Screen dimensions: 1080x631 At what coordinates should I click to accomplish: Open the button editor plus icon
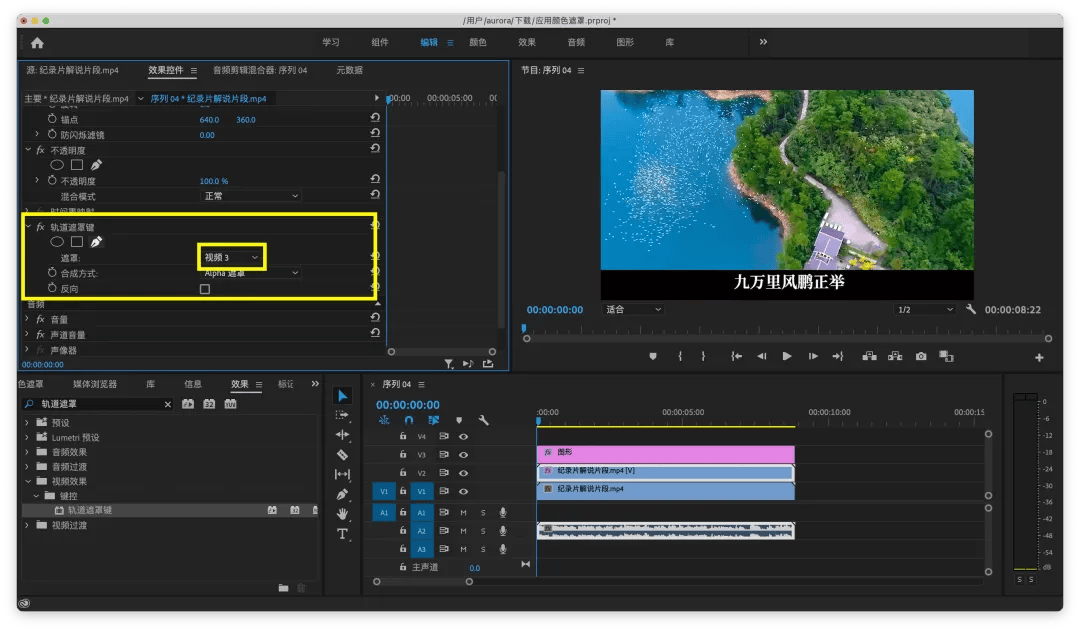1039,358
